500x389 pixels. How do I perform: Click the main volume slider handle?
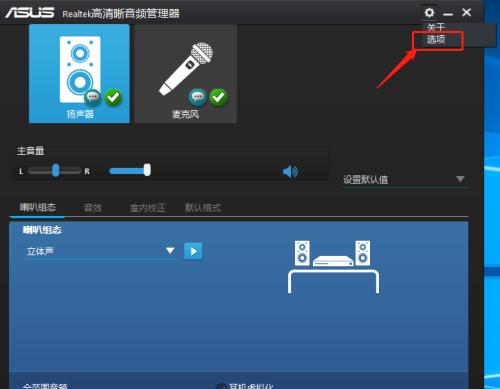[147, 170]
